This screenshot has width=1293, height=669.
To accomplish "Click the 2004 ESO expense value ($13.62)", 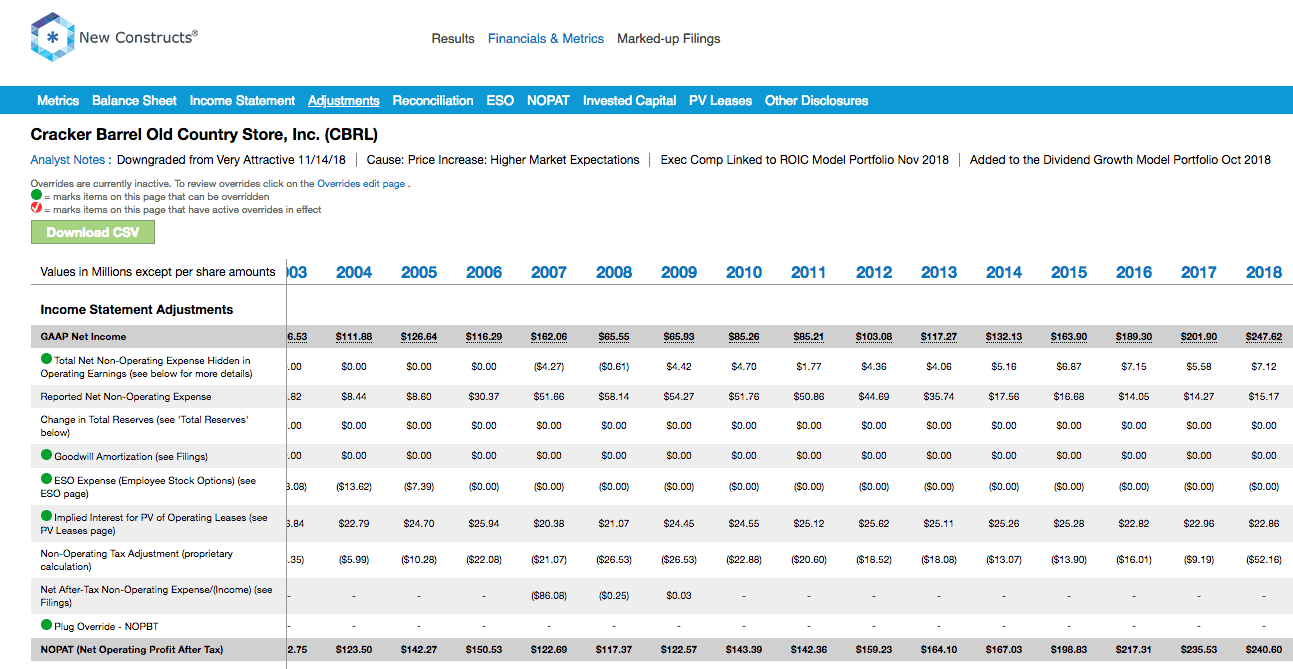I will pyautogui.click(x=354, y=486).
